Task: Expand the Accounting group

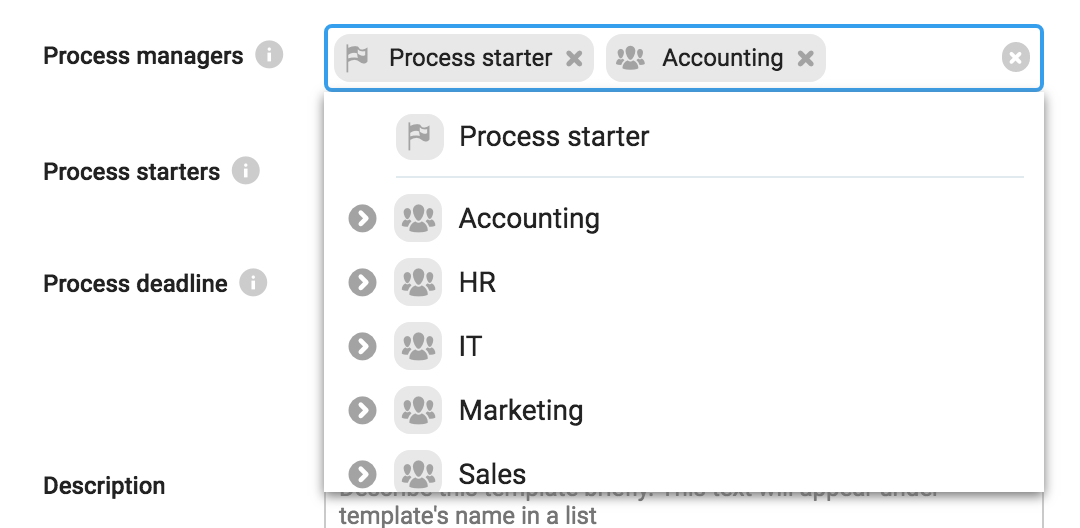Action: pos(362,219)
